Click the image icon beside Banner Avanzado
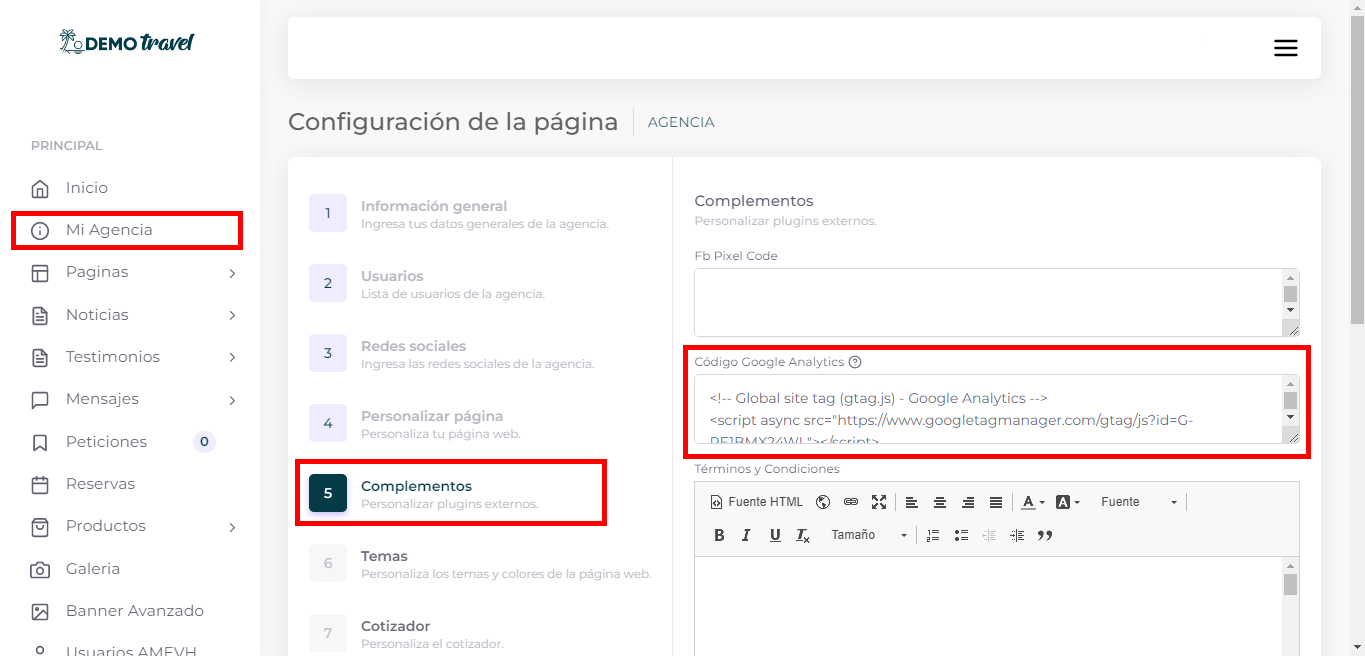 (x=40, y=612)
